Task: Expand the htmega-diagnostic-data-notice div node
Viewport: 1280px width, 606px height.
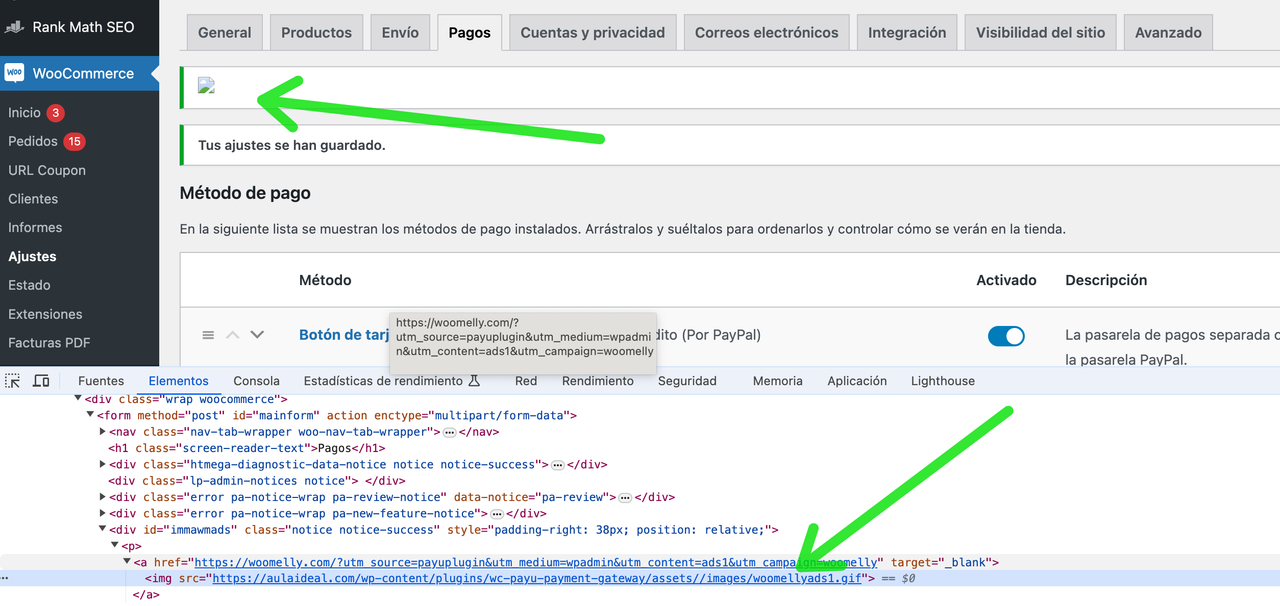Action: click(104, 465)
